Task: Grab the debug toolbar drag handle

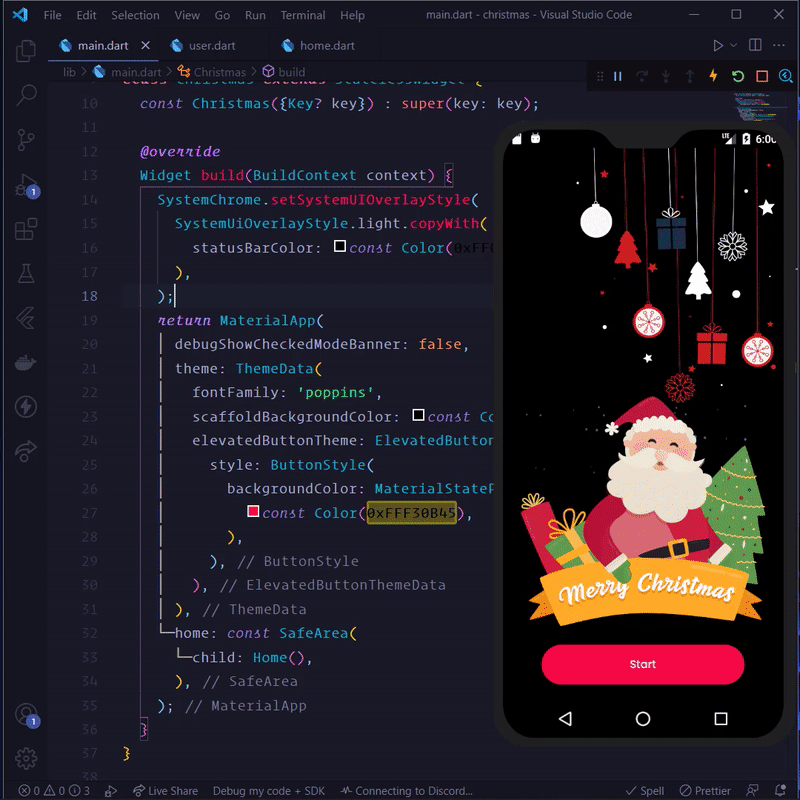Action: point(600,77)
